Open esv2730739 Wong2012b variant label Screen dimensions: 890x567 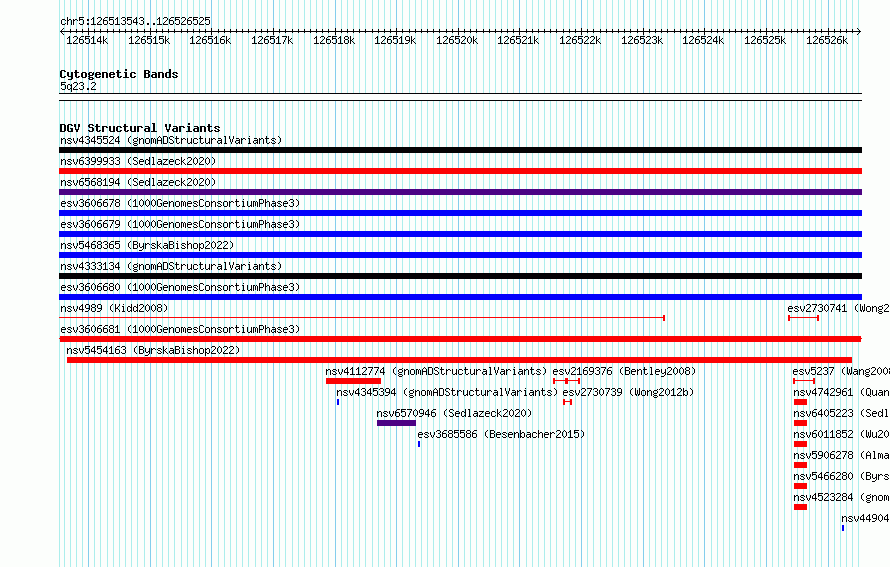(x=628, y=392)
